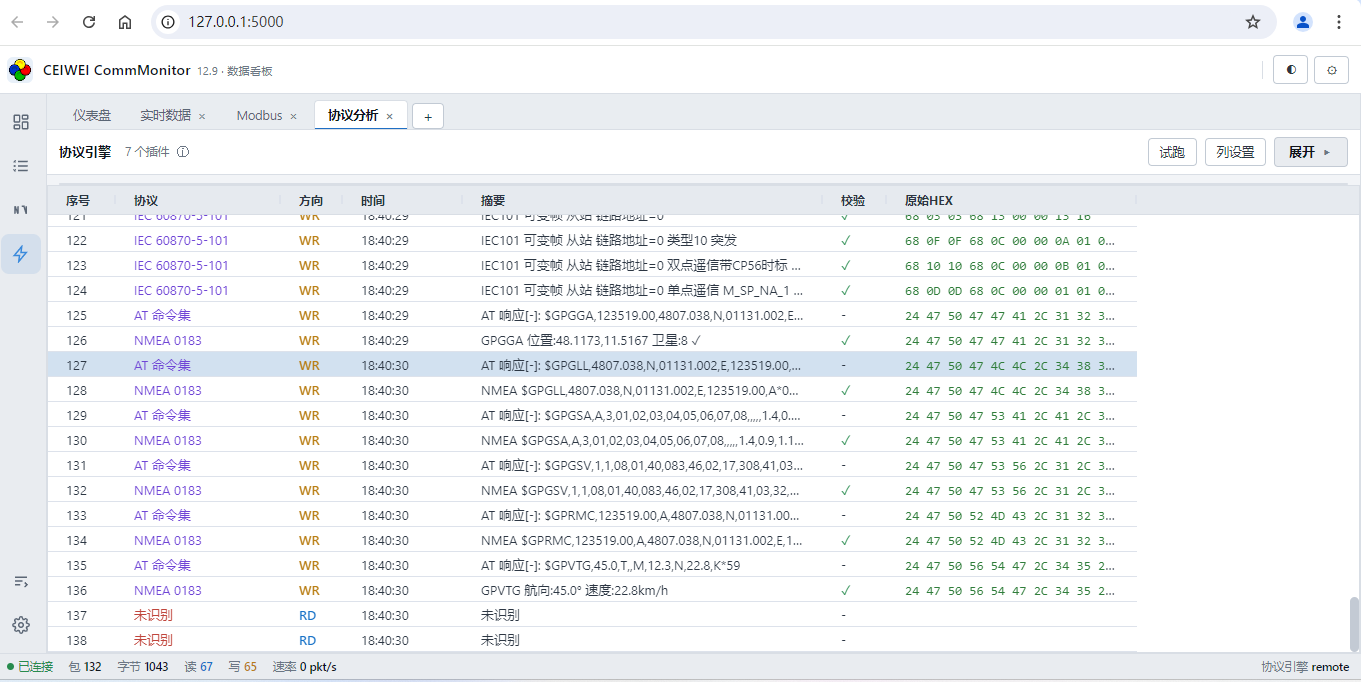Open IEC 60870-5-101 link in row 124
Viewport: 1361px width, 682px height.
(181, 290)
